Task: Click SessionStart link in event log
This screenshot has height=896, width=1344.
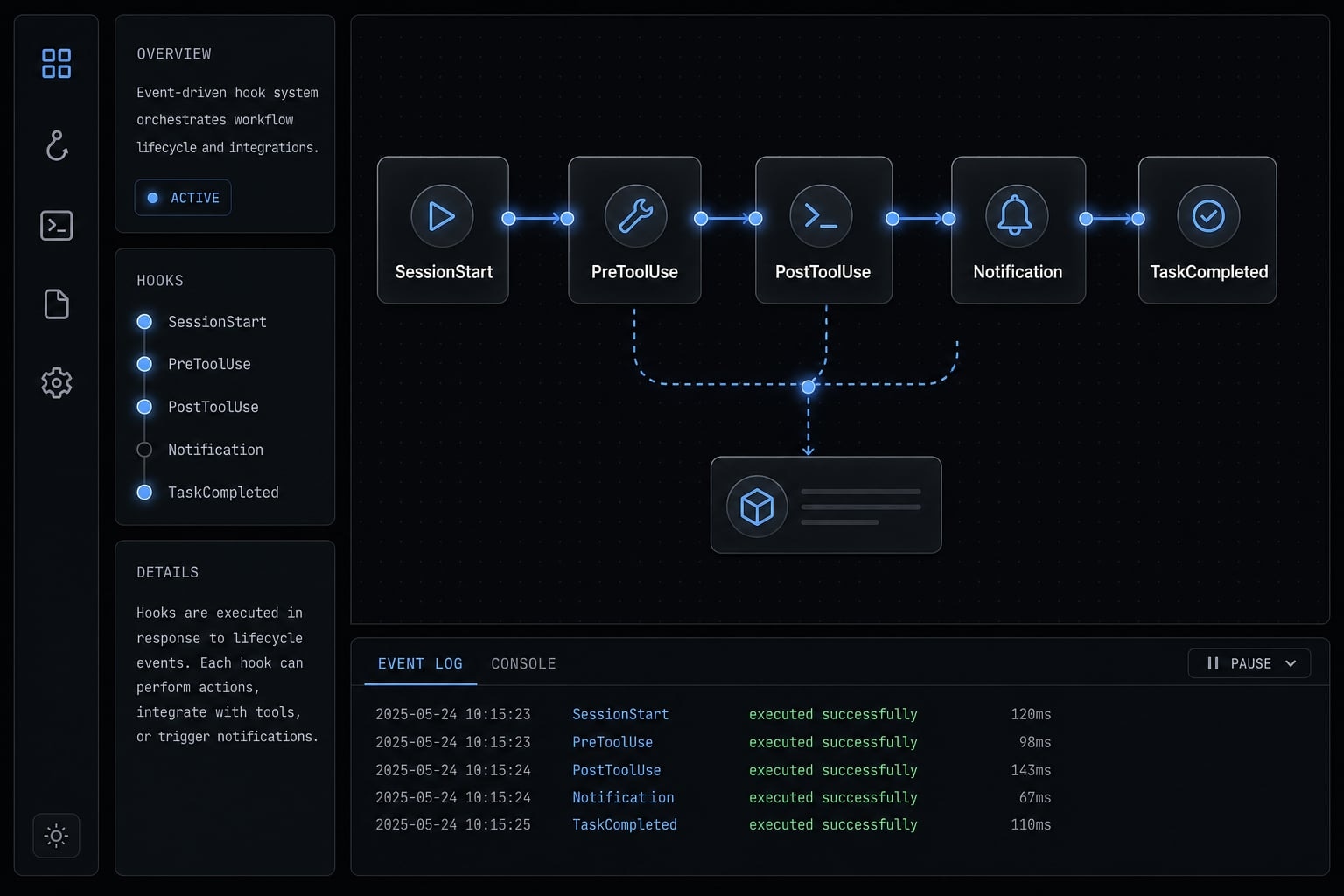Action: (620, 714)
